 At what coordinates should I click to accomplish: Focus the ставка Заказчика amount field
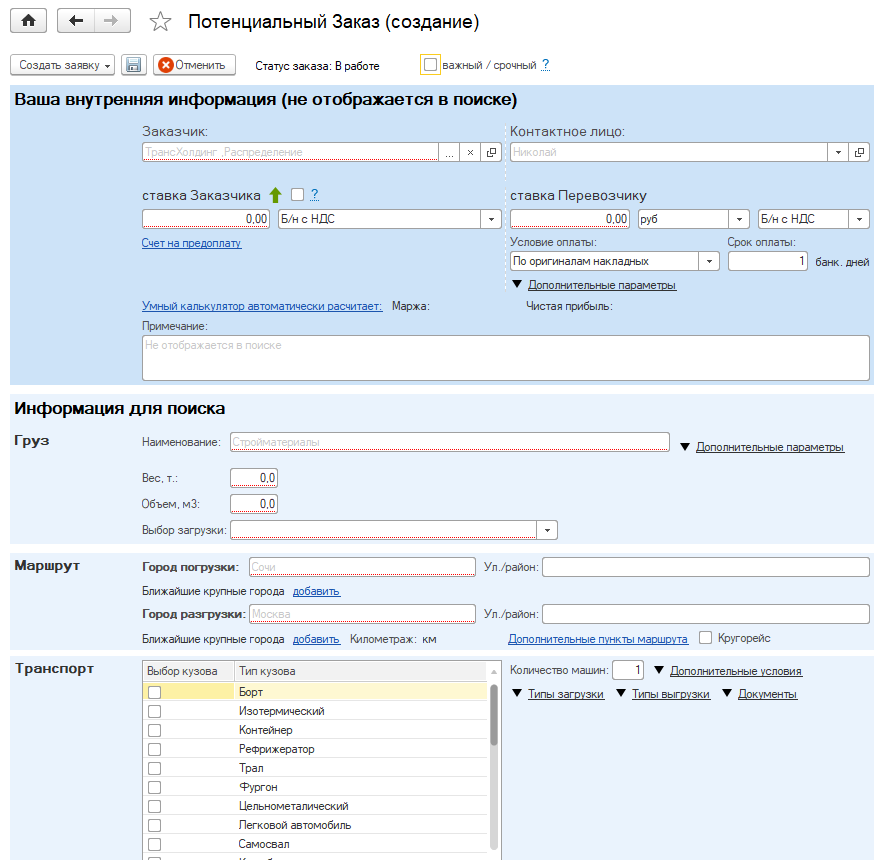(x=206, y=219)
